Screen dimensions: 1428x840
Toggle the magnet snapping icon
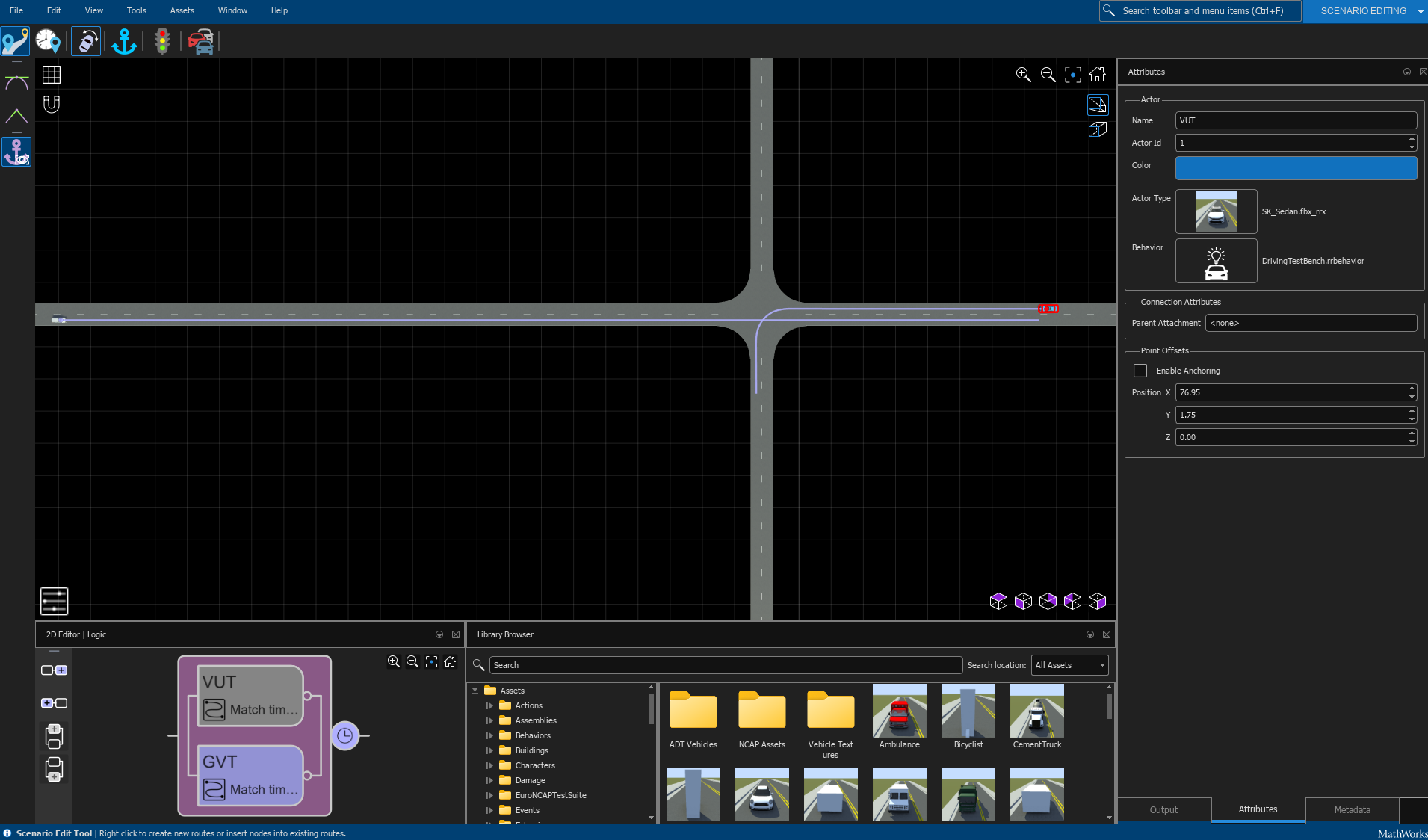coord(52,104)
